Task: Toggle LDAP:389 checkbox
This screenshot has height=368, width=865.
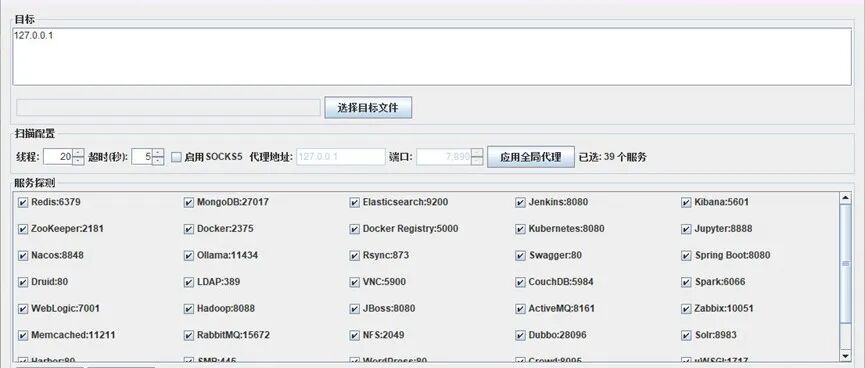Action: click(189, 282)
